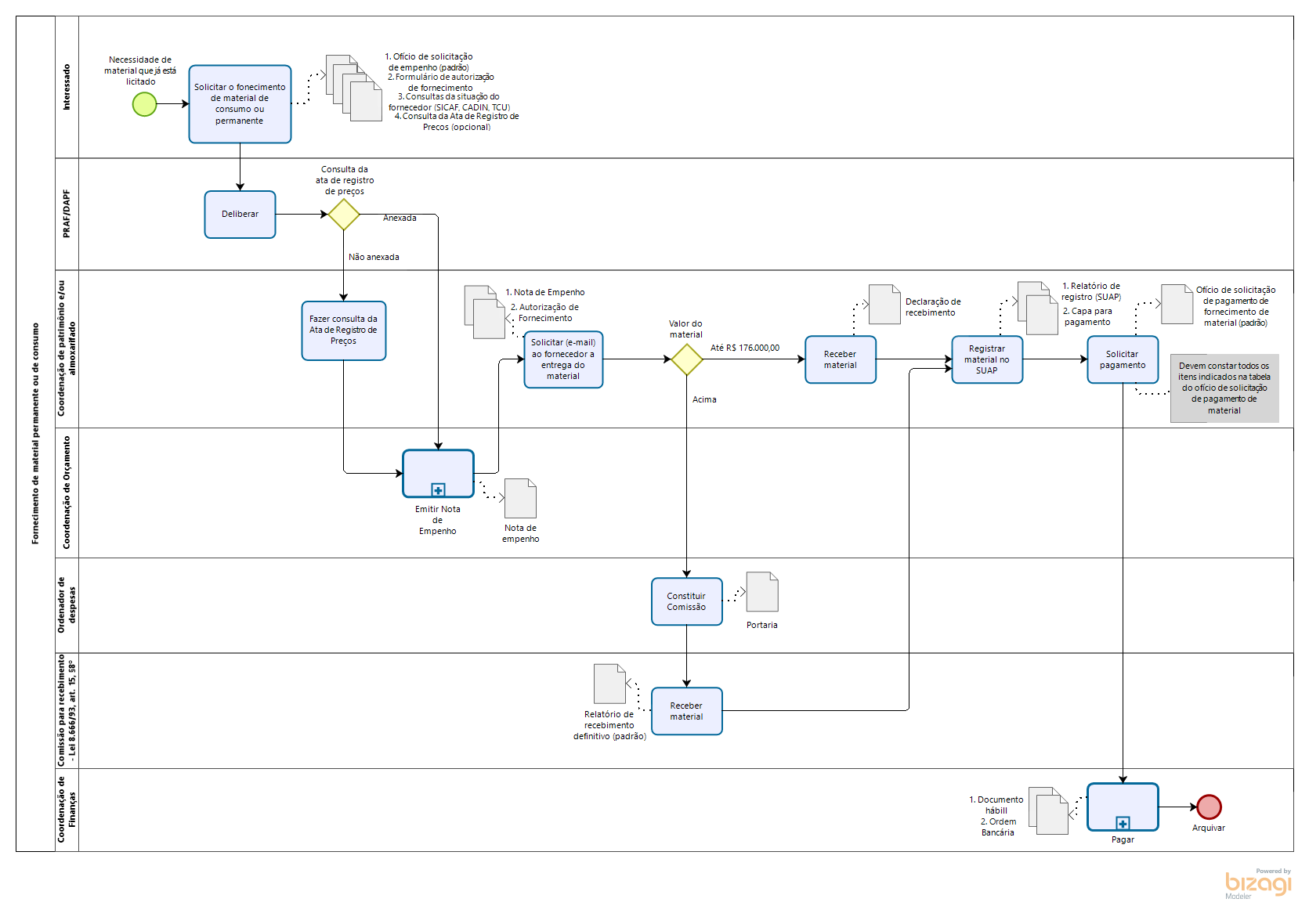Click the Bizagi Modeler logo
The width and height of the screenshot is (1309, 924).
pyautogui.click(x=1257, y=883)
